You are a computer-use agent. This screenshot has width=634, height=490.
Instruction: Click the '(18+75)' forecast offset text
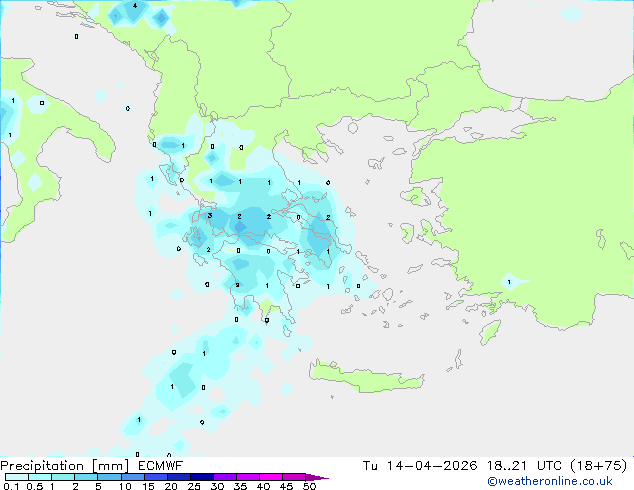(598, 466)
